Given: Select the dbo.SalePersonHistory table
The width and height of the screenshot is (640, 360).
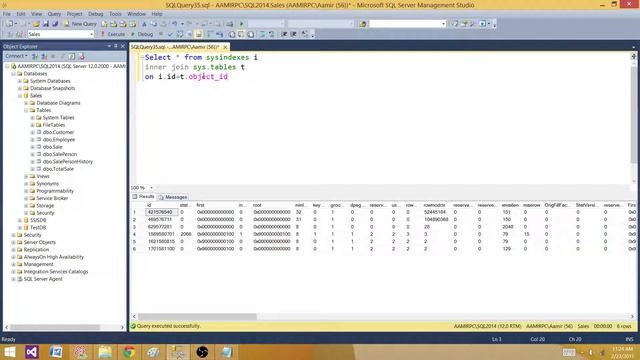Looking at the screenshot, I should 68,162.
